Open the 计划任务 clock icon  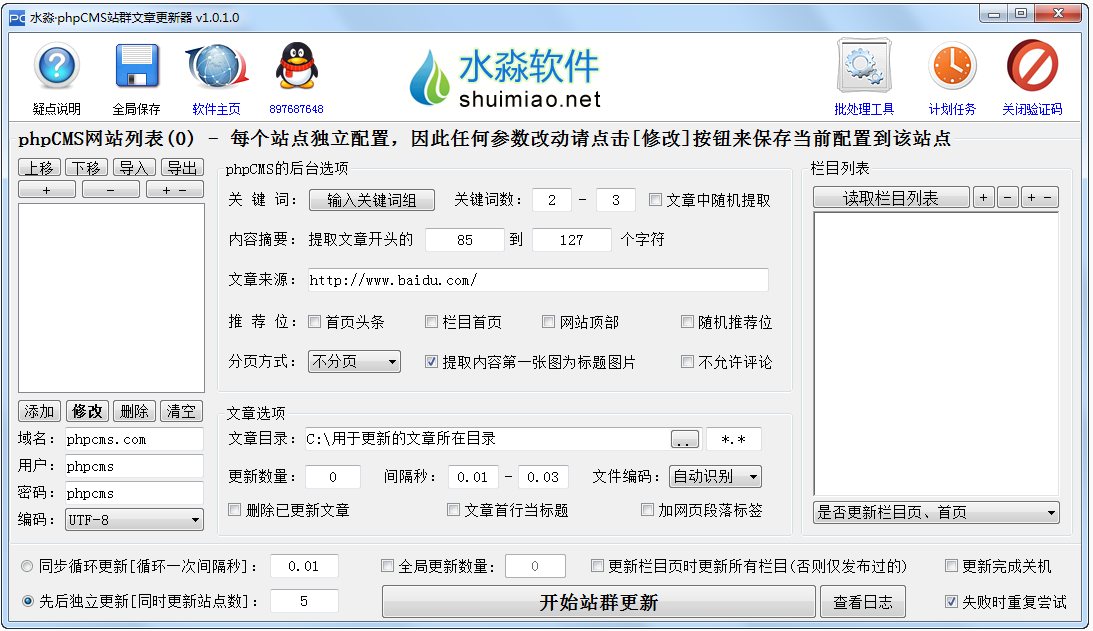[952, 66]
